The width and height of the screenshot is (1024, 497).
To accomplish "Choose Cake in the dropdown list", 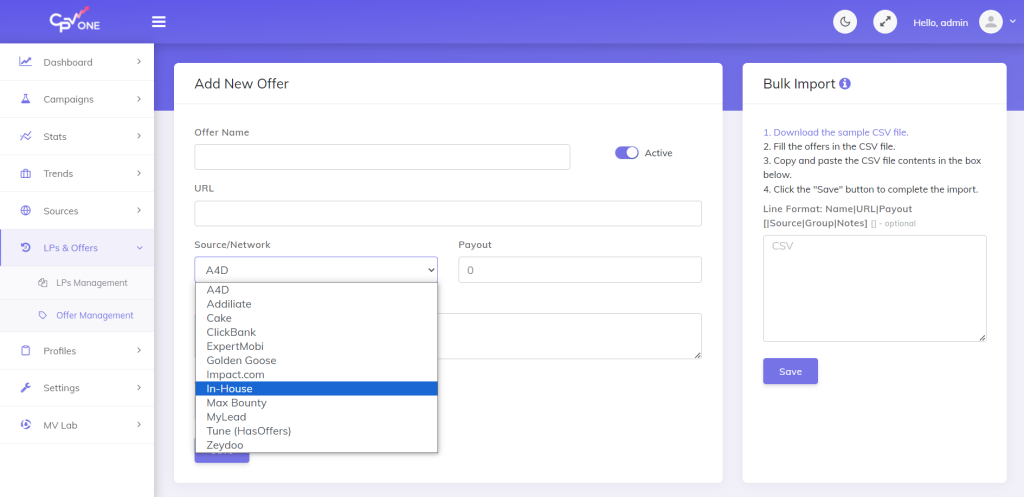I will (x=316, y=318).
